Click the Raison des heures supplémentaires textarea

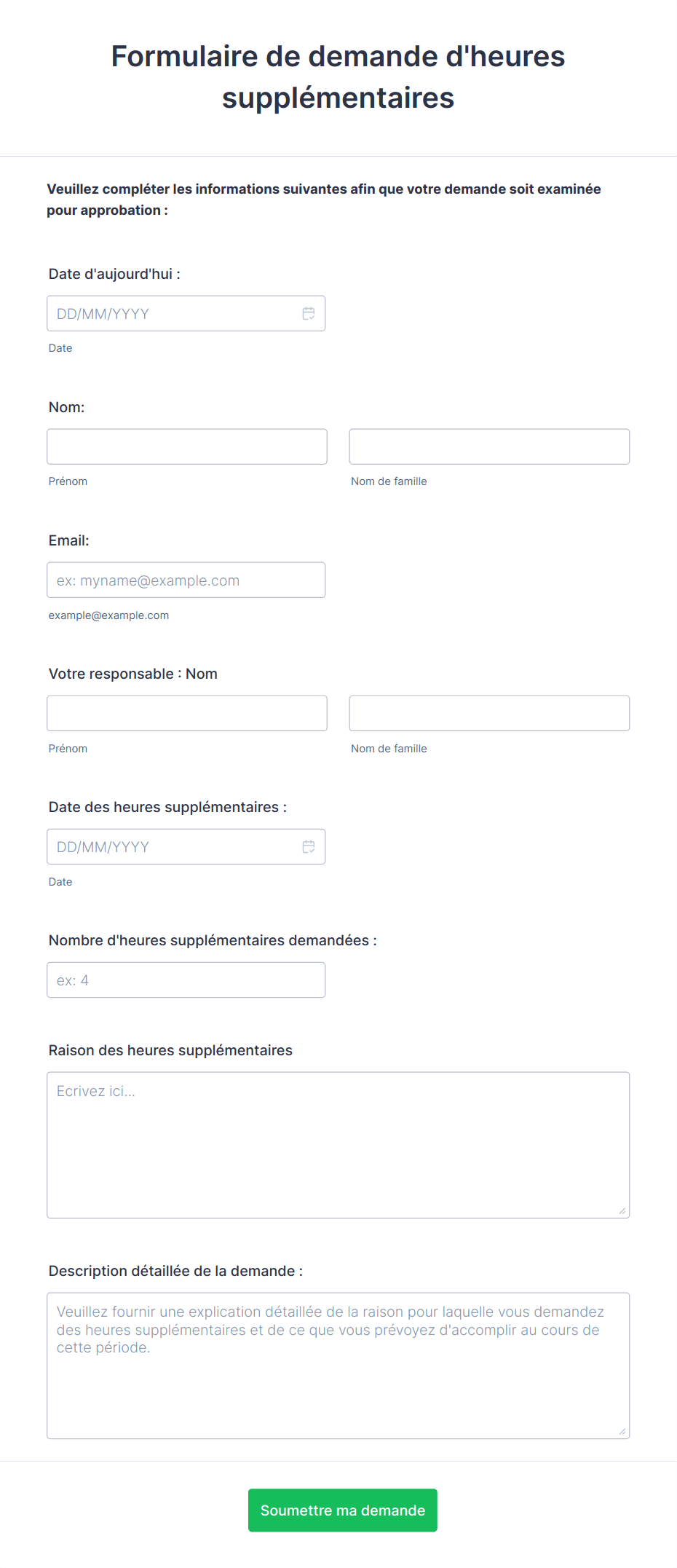[338, 1145]
